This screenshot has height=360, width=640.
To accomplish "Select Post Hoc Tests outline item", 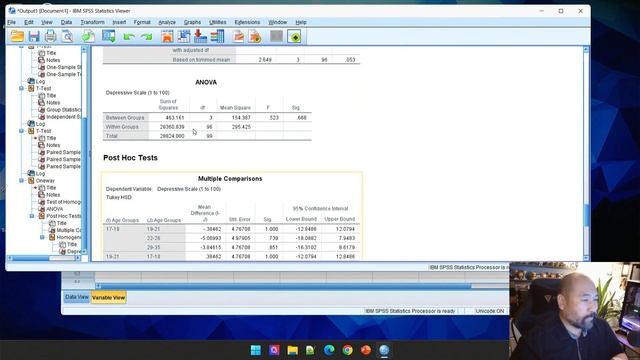I will [63, 216].
